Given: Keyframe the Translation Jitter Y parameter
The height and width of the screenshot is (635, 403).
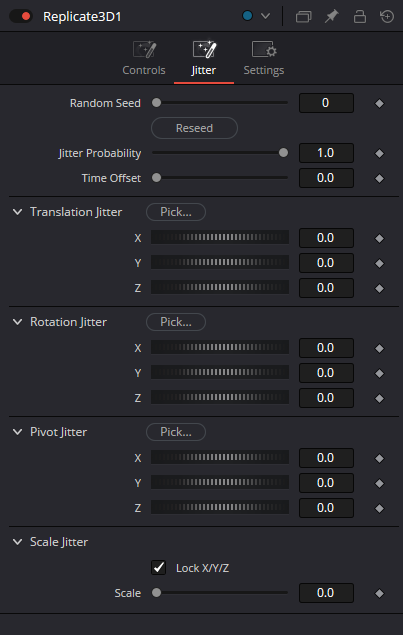Looking at the screenshot, I should 380,264.
